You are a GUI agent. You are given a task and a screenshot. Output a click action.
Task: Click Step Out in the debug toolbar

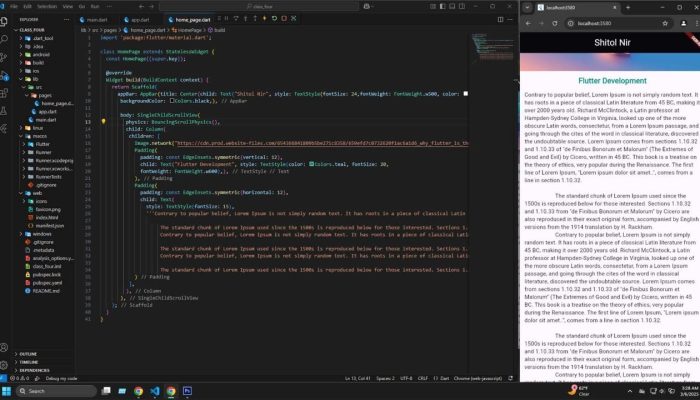(255, 19)
